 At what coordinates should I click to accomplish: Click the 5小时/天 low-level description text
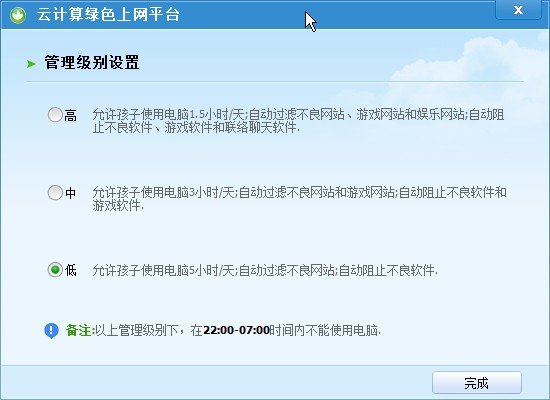pos(265,270)
